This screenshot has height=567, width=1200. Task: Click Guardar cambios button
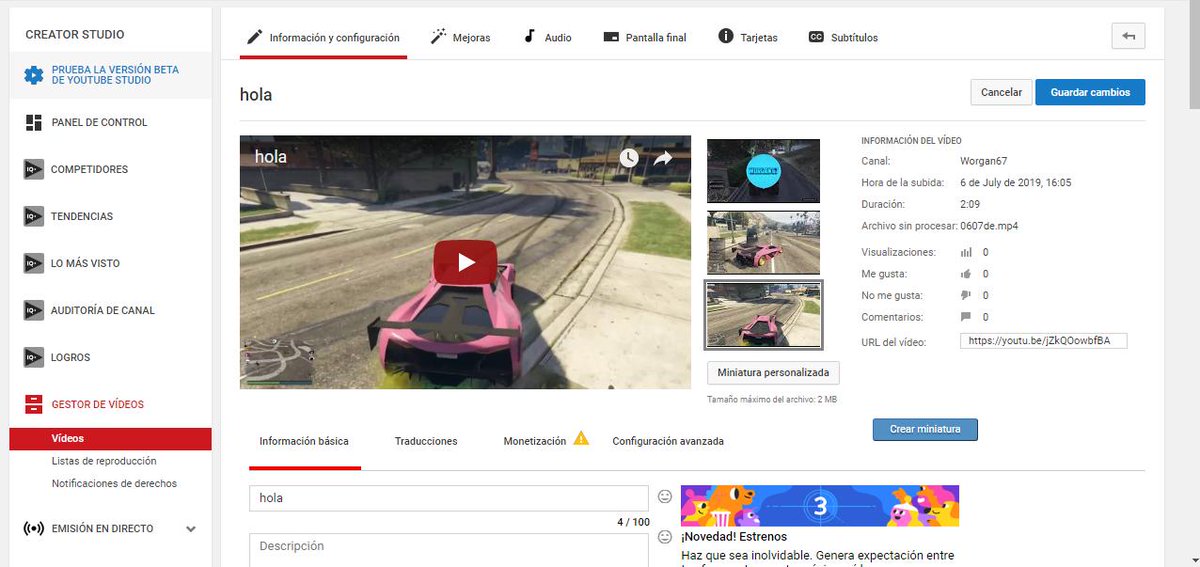[1090, 92]
